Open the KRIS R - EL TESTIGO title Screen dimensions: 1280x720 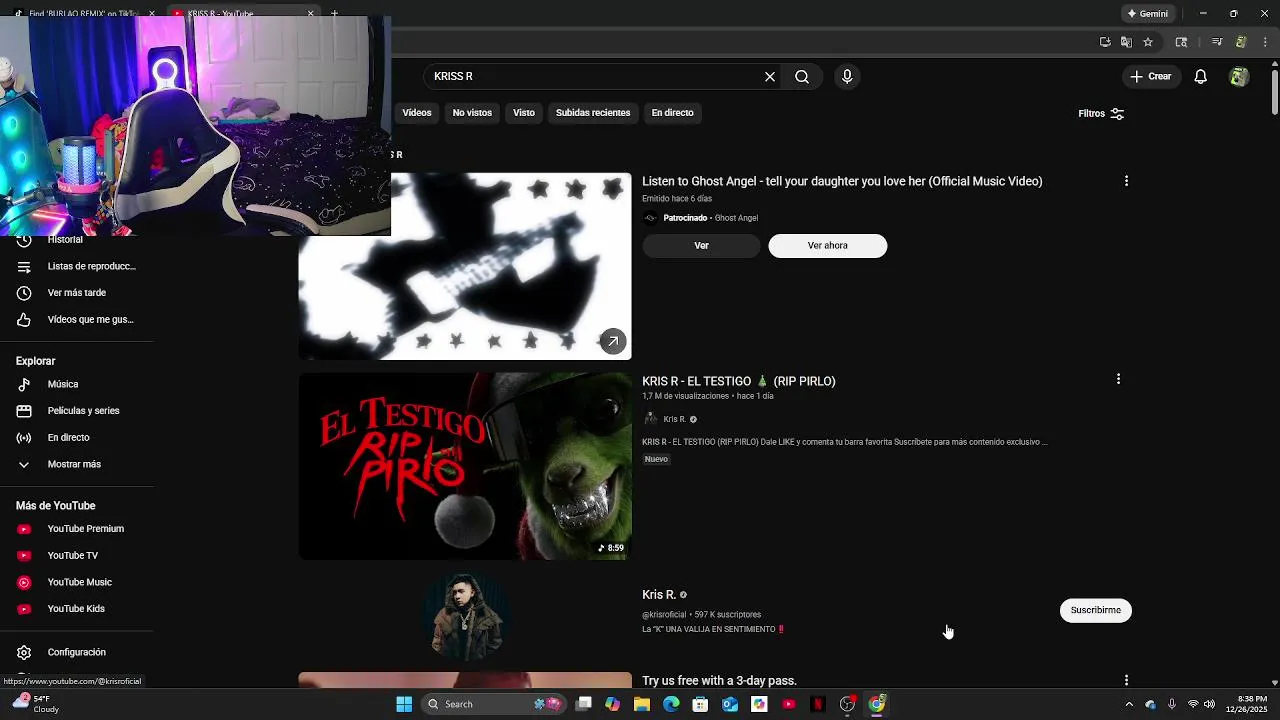[x=738, y=381]
